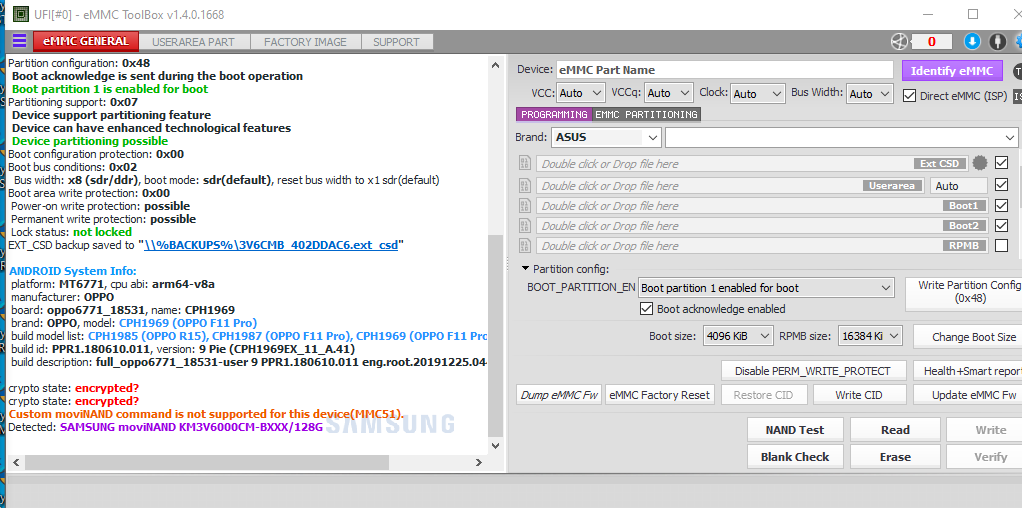Click the eMMC Factory Reset button

click(660, 395)
